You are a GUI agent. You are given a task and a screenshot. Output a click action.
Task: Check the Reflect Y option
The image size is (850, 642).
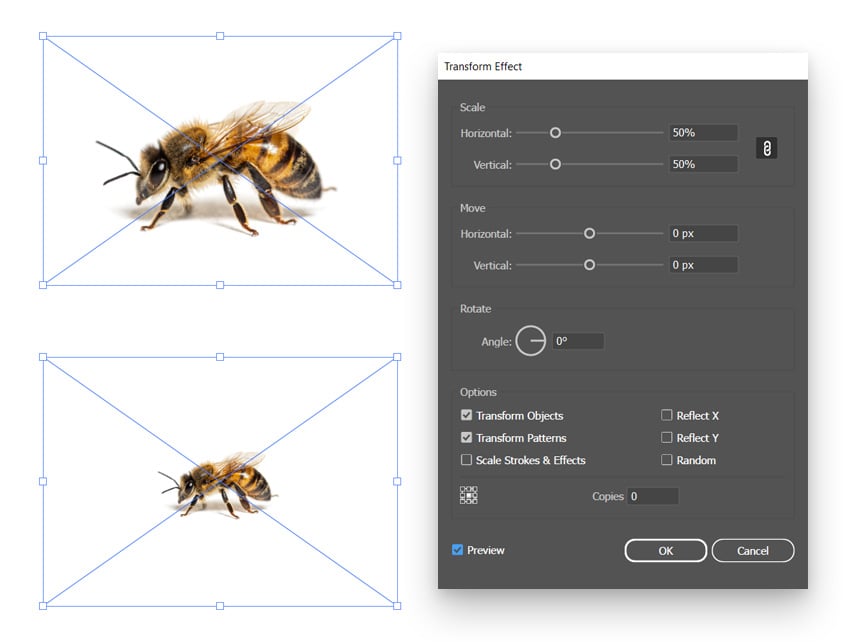coord(667,438)
